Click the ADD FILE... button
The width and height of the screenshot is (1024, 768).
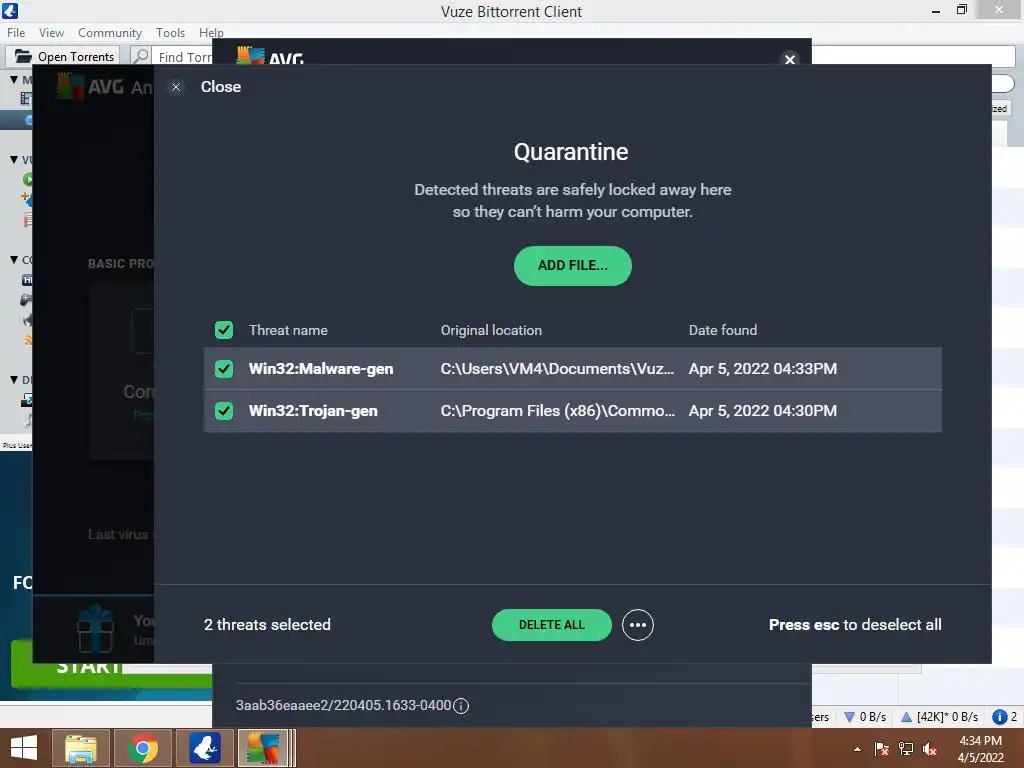click(573, 266)
